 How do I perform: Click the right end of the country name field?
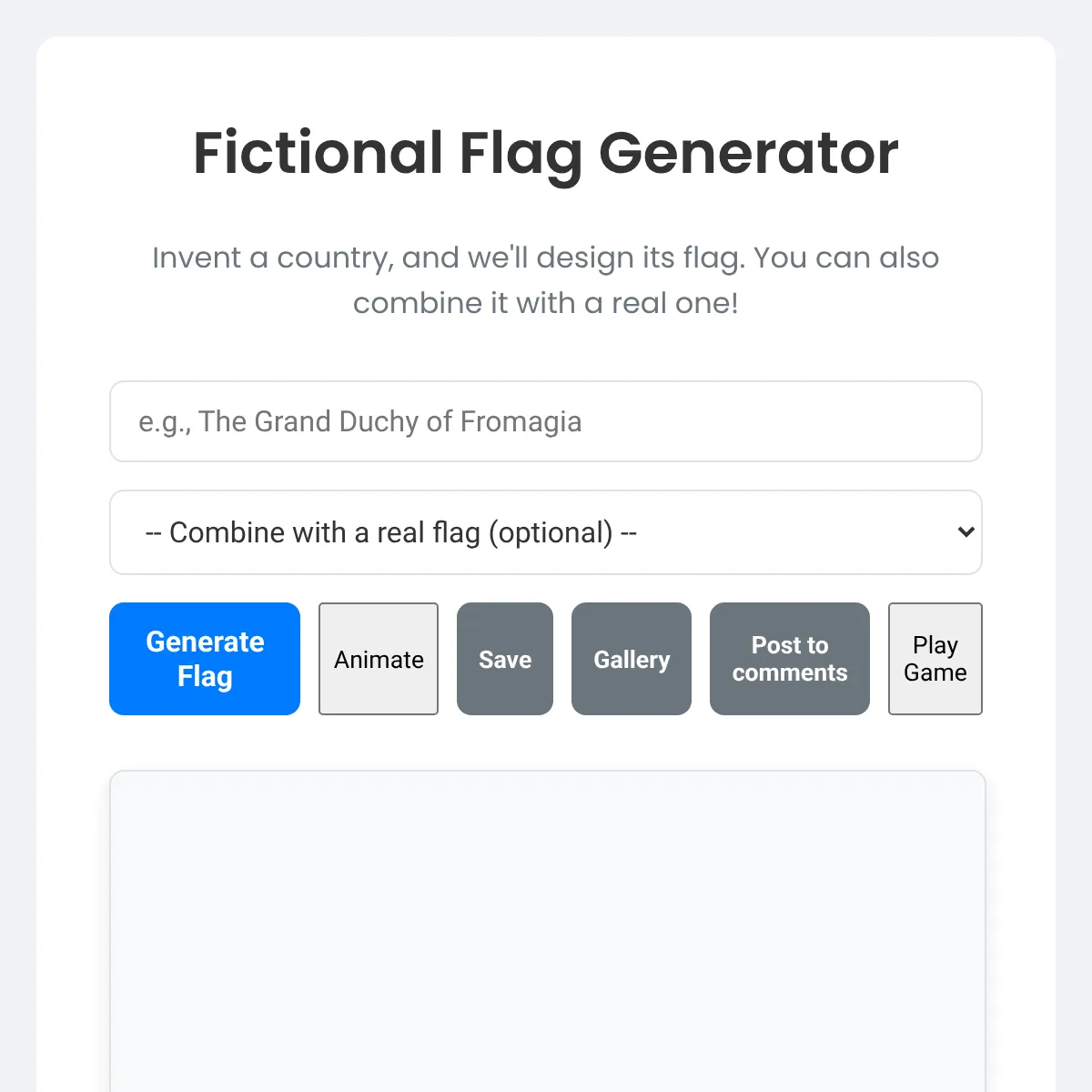pos(955,421)
